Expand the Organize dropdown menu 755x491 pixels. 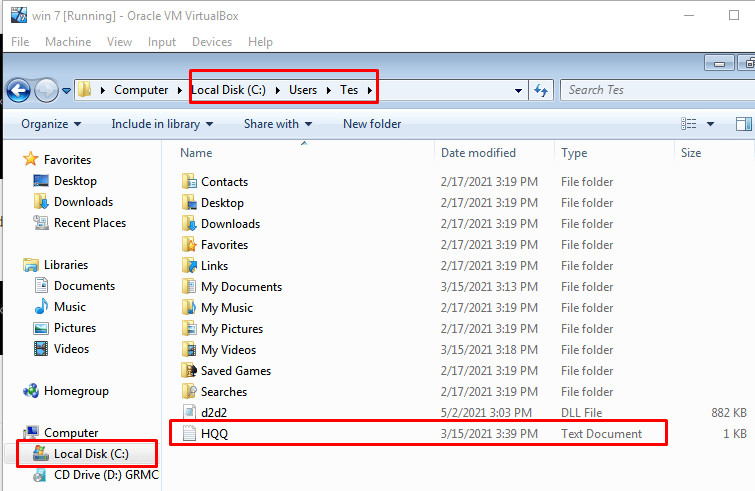52,124
